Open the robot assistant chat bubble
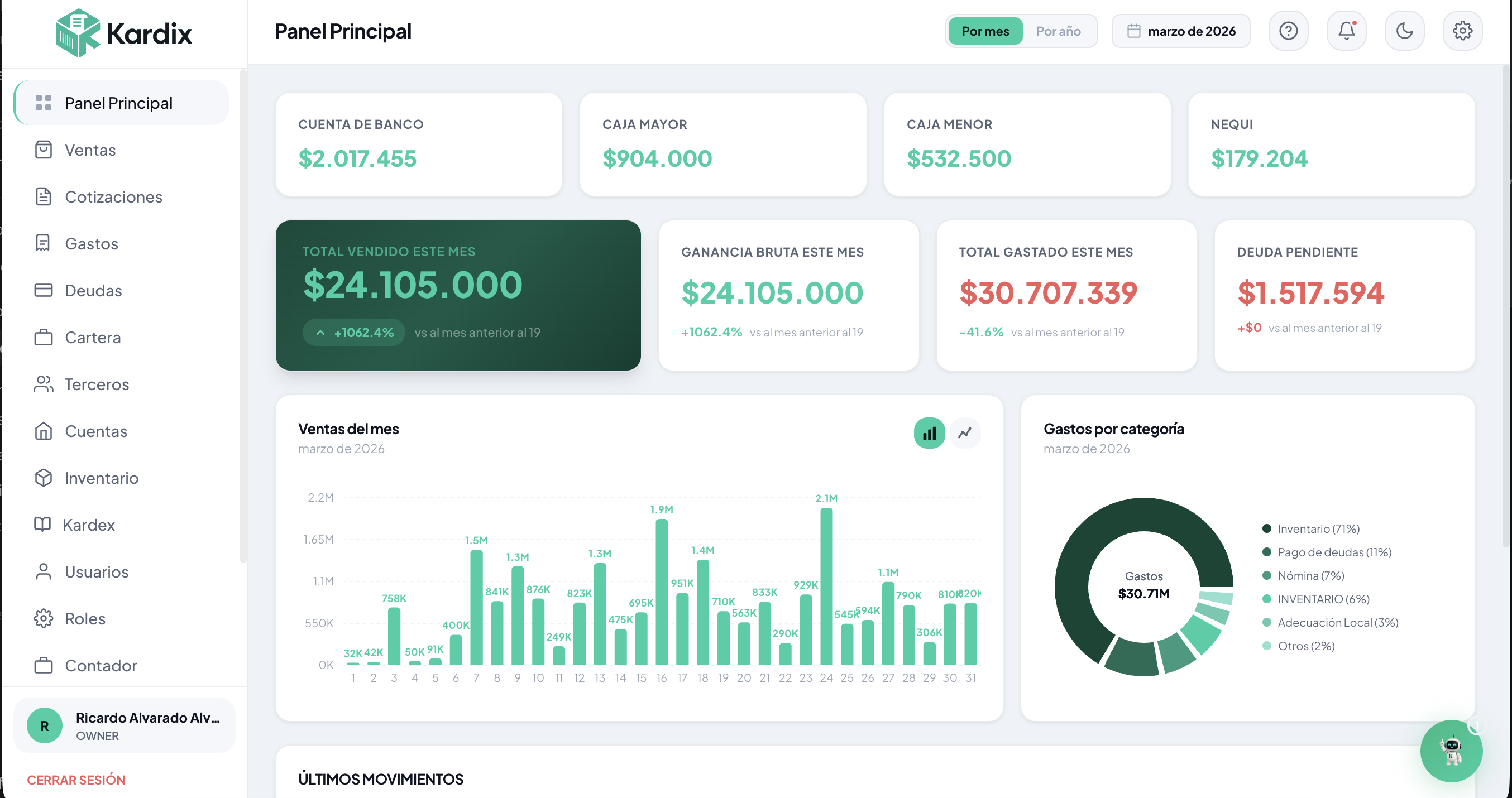1512x798 pixels. pos(1451,751)
